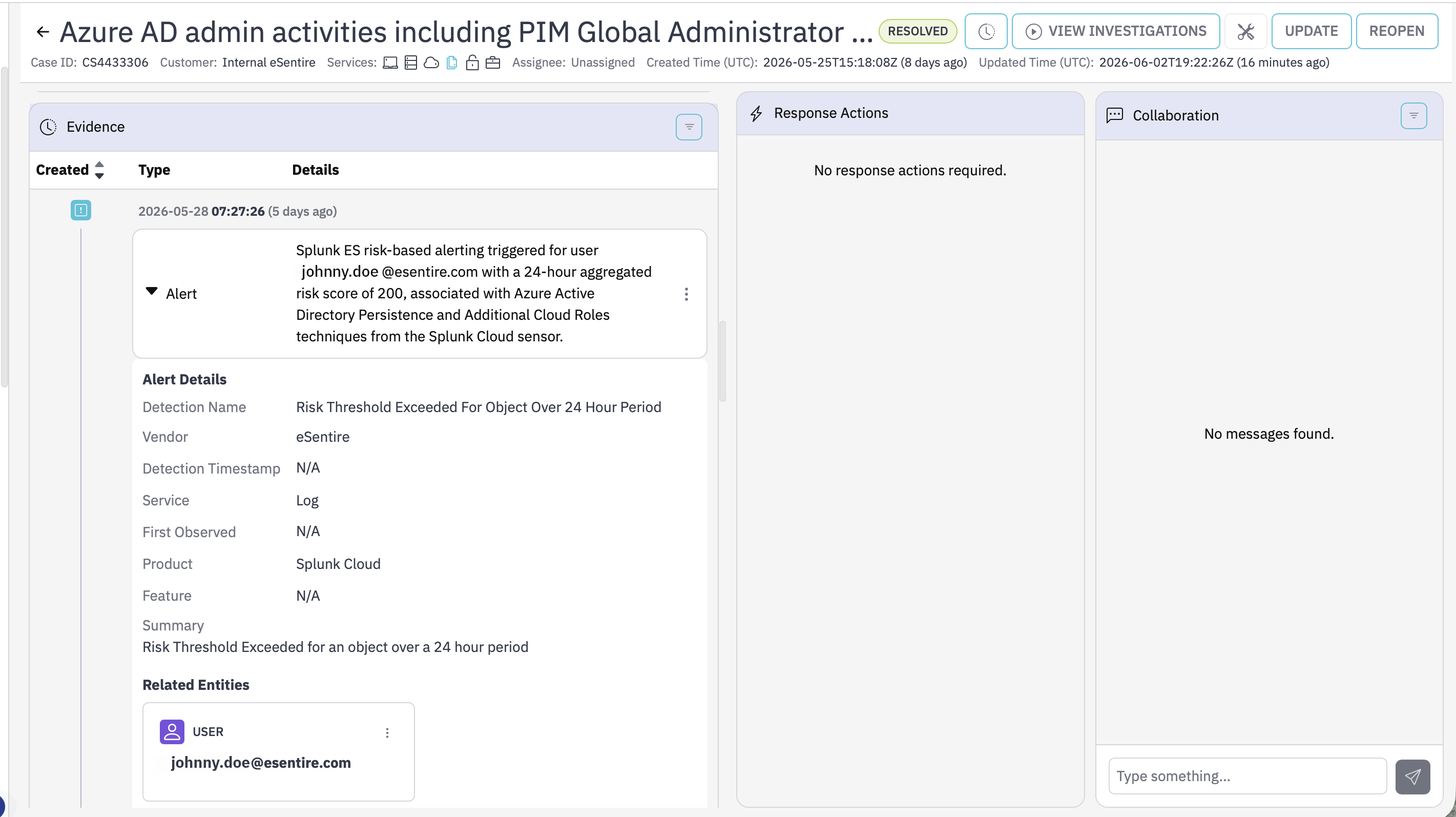Click the Alert Details heading

(x=184, y=379)
